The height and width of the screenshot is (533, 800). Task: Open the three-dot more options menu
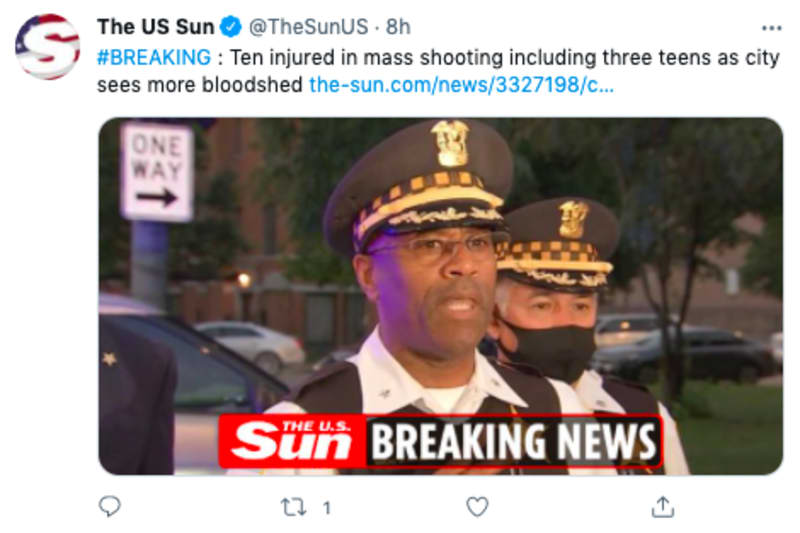[771, 28]
